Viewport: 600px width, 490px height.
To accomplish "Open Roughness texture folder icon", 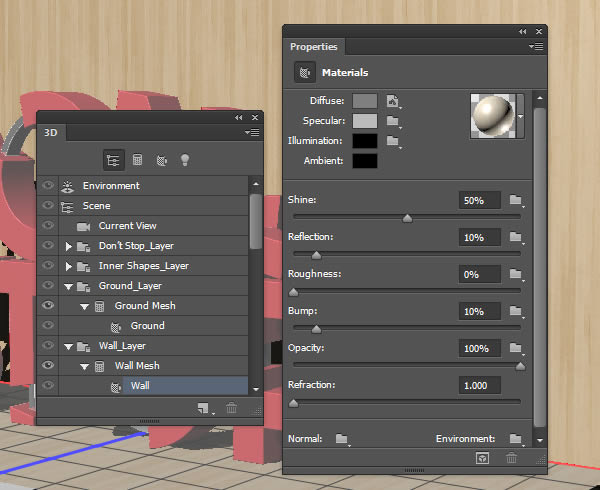I will [516, 274].
